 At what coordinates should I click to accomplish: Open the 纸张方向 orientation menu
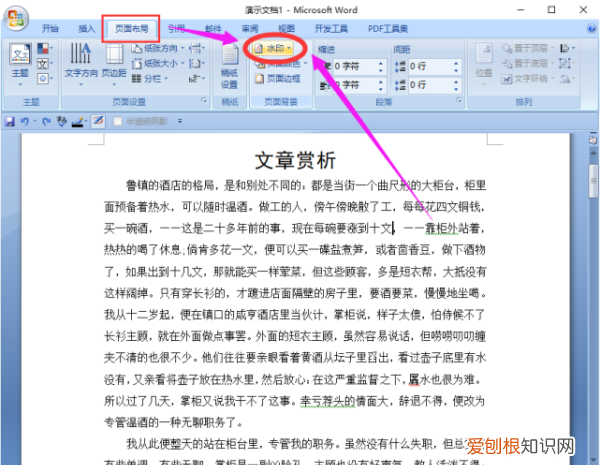(158, 48)
